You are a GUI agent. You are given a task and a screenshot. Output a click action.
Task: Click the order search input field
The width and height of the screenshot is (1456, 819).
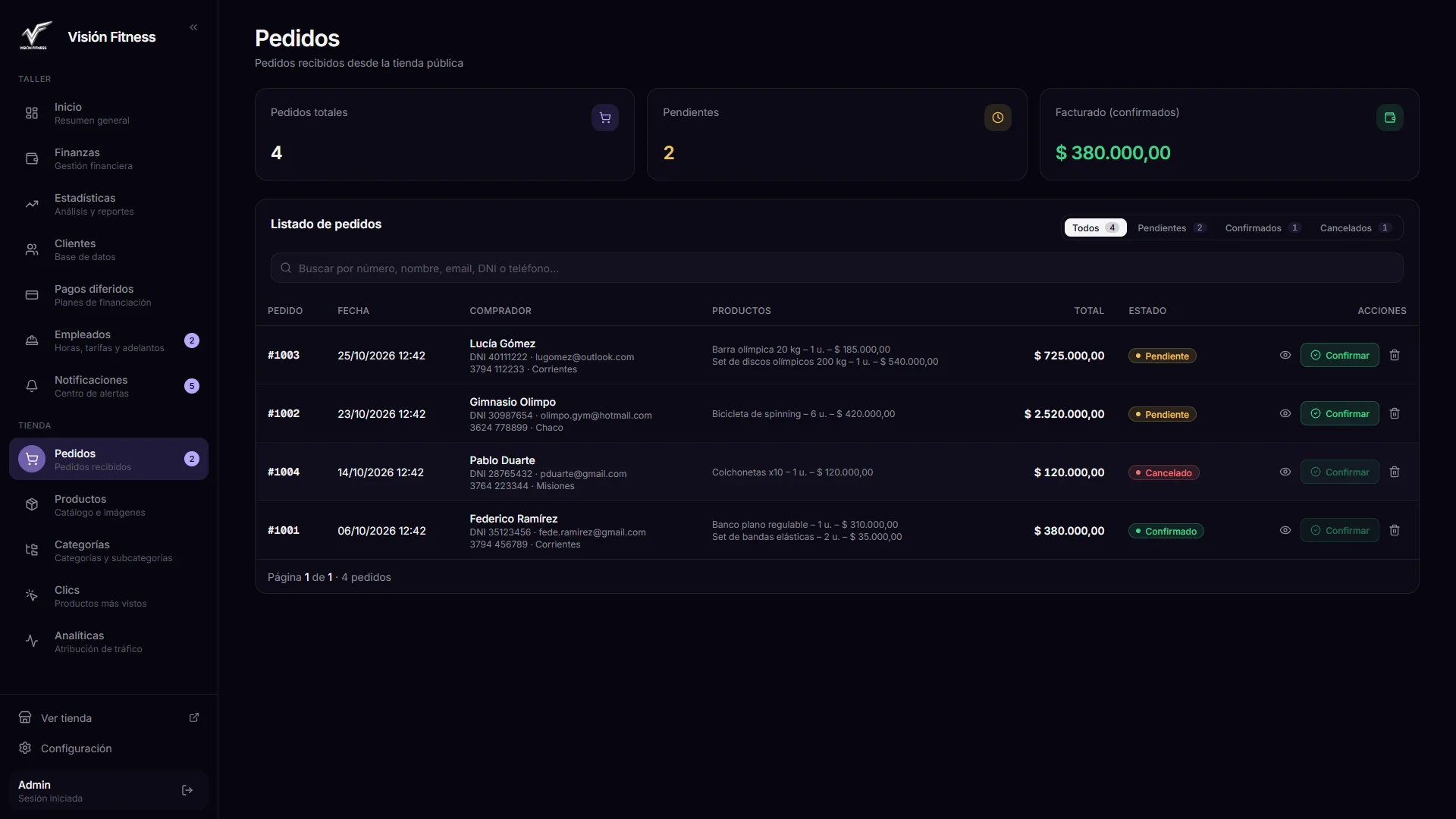click(836, 268)
